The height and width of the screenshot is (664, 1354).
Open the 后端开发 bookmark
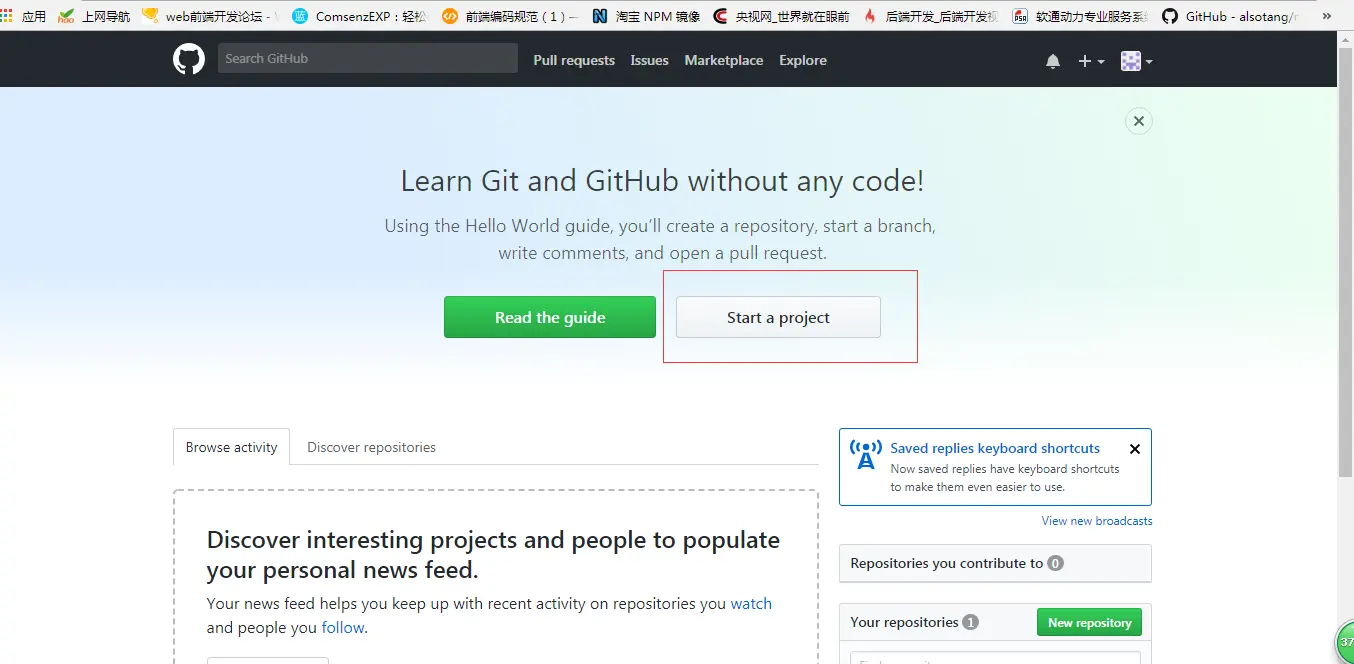click(931, 16)
